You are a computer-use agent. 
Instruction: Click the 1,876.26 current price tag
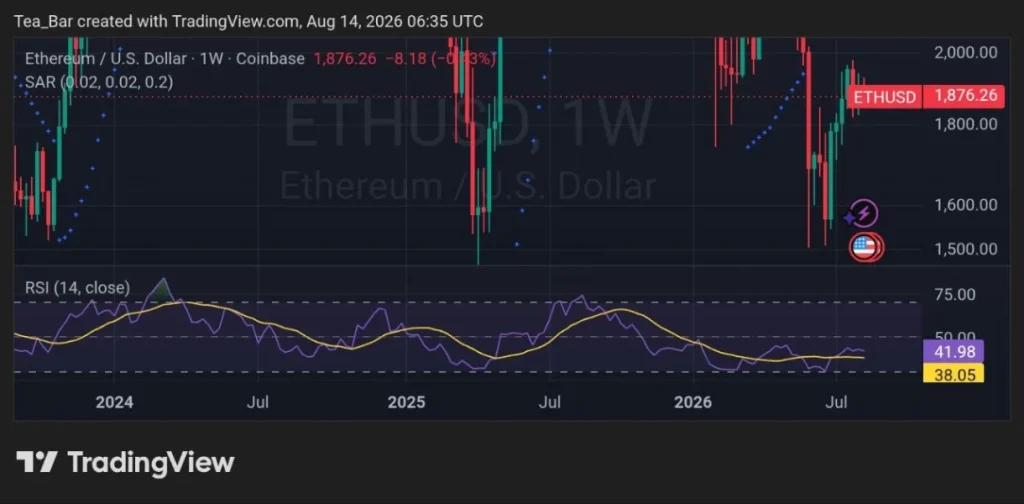coord(966,97)
